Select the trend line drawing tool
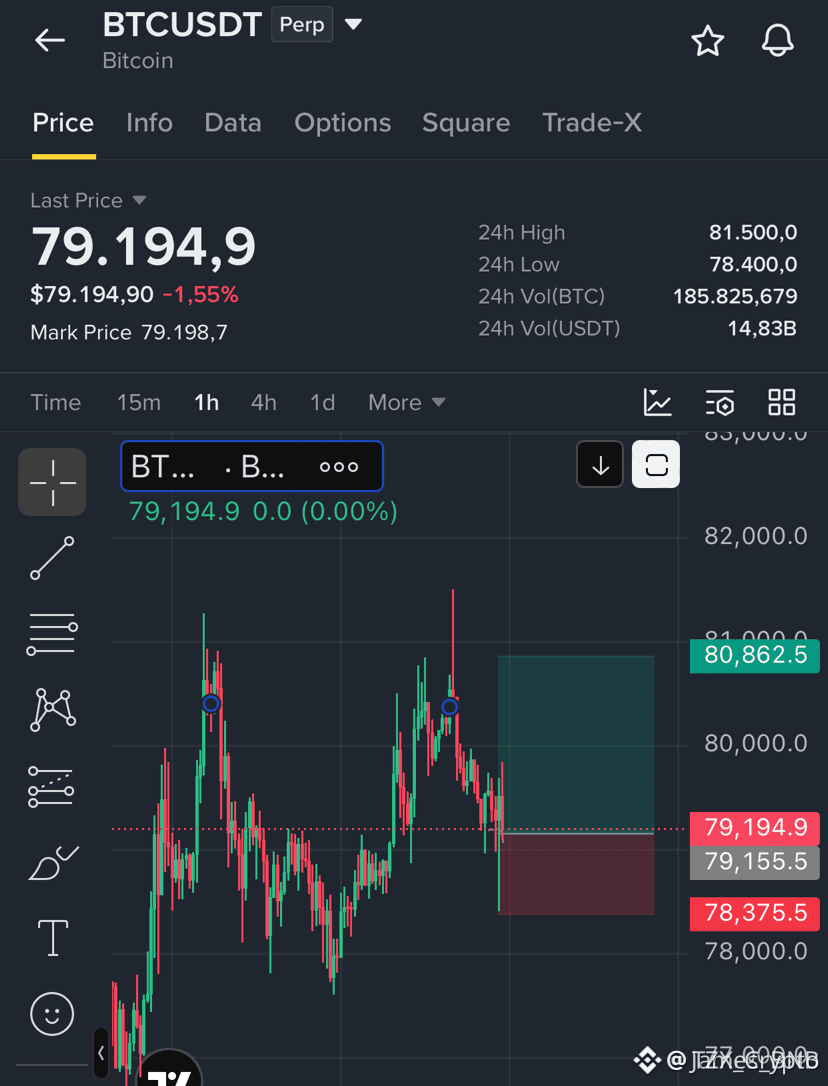828x1086 pixels. click(52, 558)
